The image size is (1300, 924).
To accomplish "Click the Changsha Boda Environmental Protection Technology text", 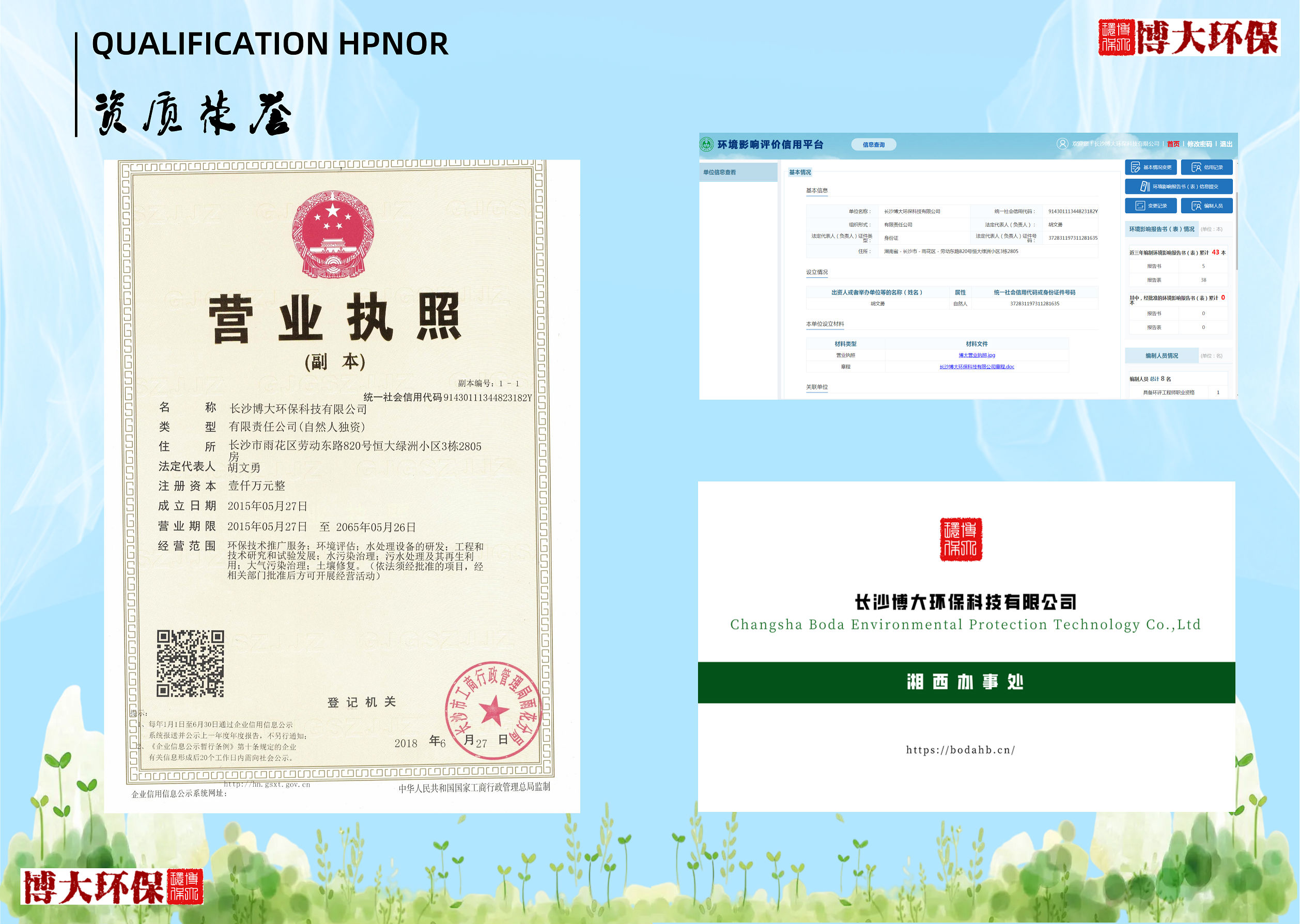I will click(966, 625).
